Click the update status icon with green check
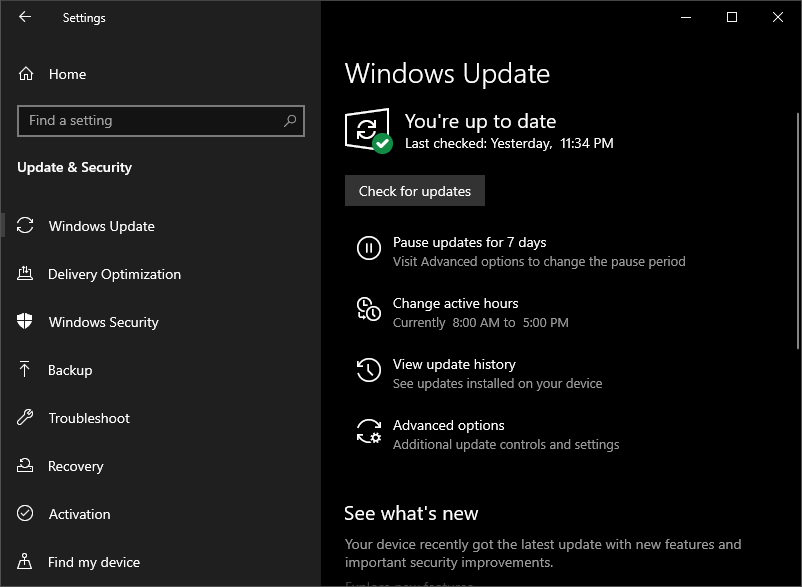This screenshot has height=587, width=802. tap(369, 130)
